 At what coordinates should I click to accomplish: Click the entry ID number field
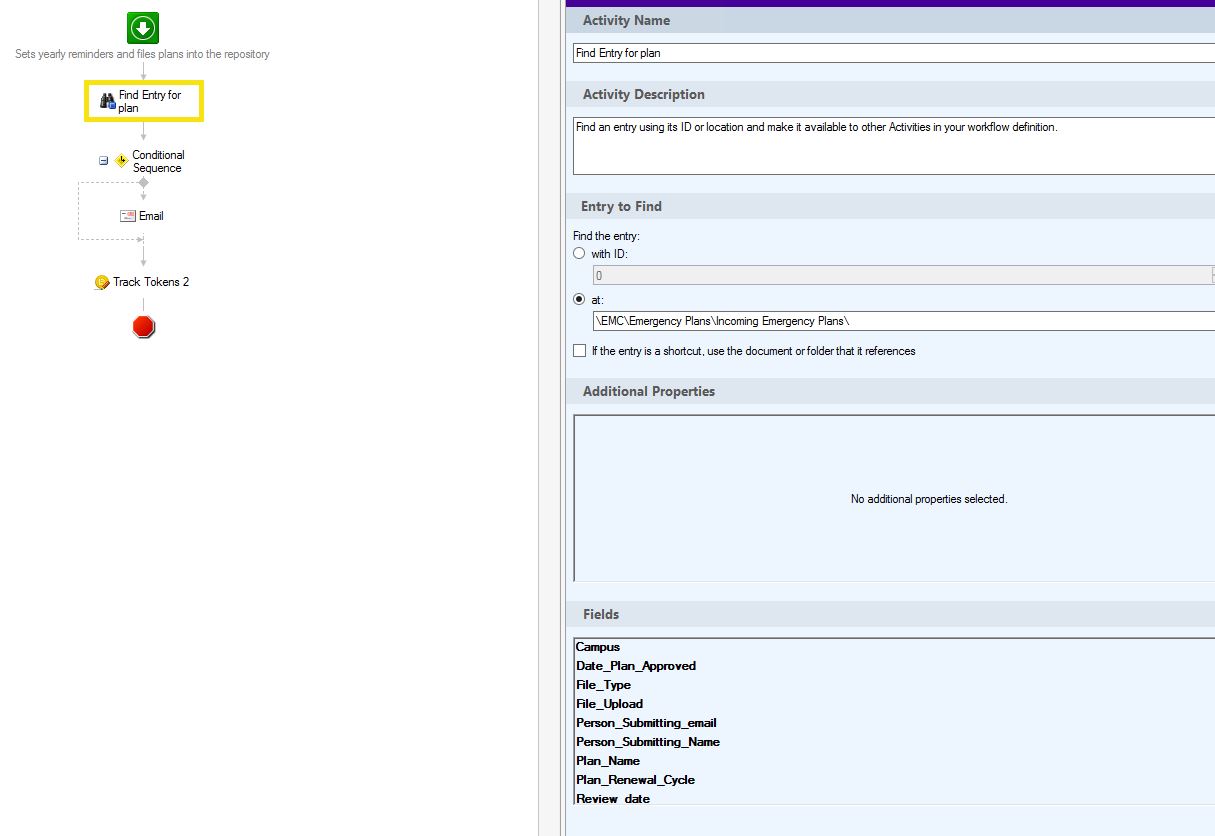click(x=901, y=275)
